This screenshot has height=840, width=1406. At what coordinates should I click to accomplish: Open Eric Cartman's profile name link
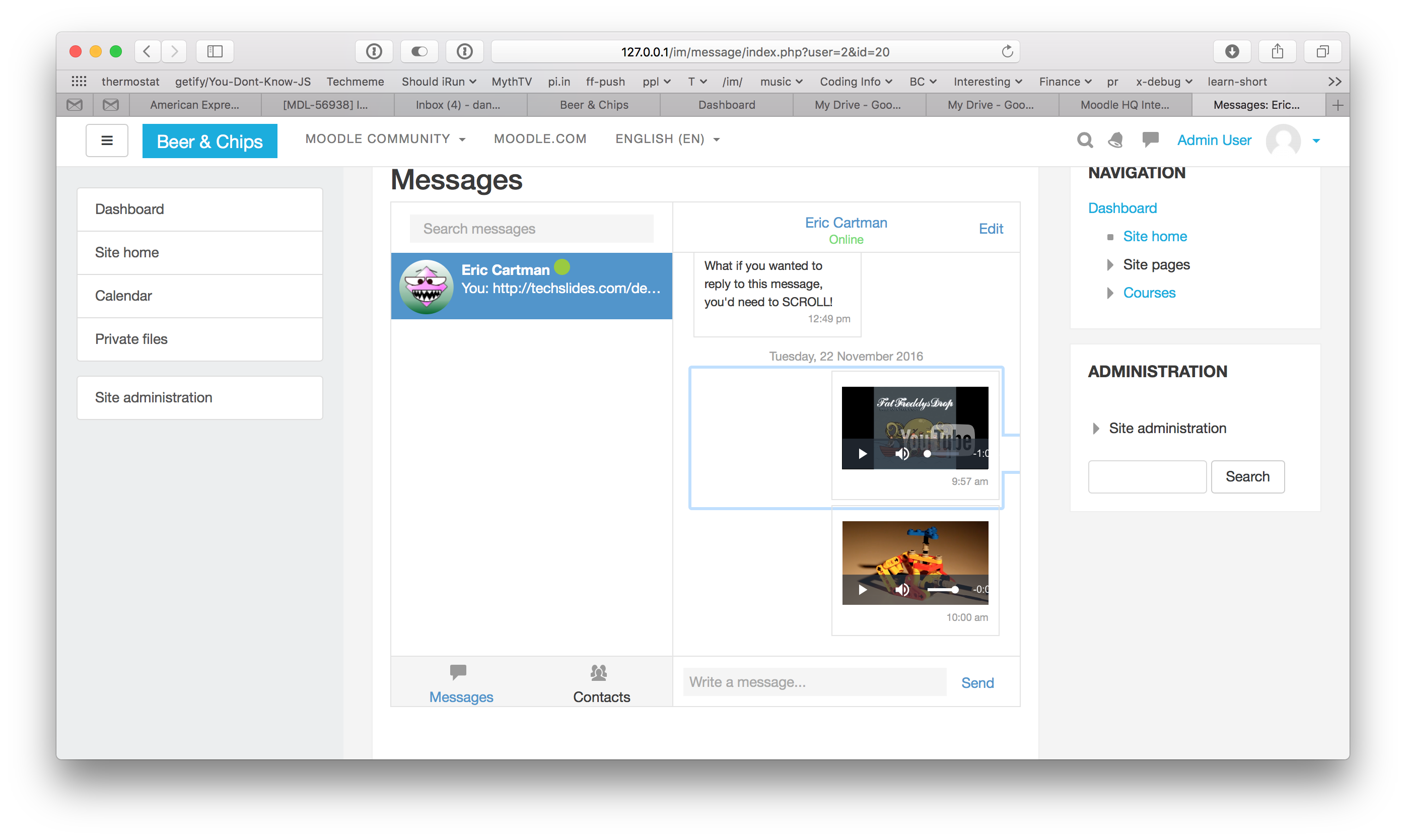click(x=846, y=223)
